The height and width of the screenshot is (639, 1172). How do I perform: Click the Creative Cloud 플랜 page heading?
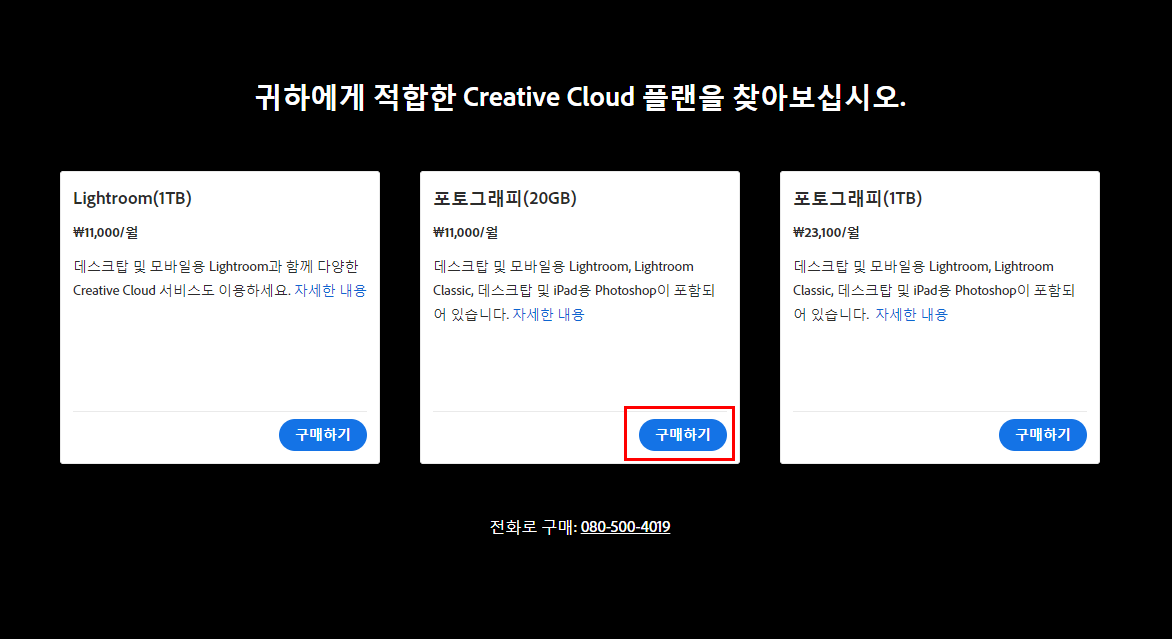pos(581,97)
